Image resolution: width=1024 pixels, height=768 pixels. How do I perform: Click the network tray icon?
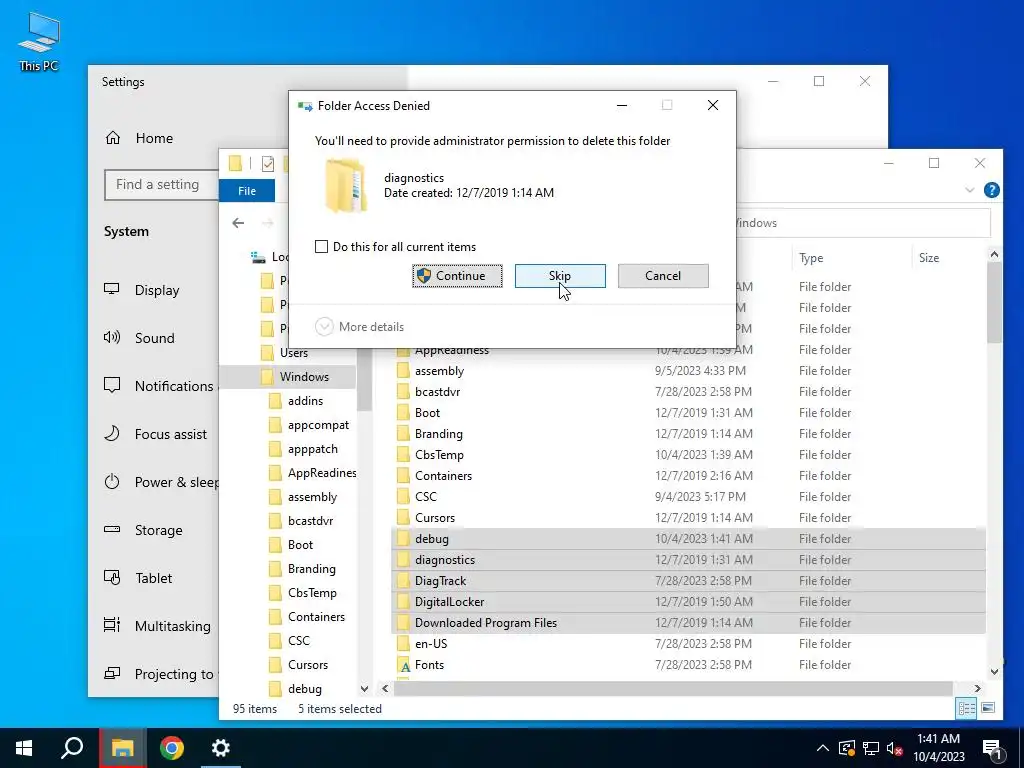point(871,748)
